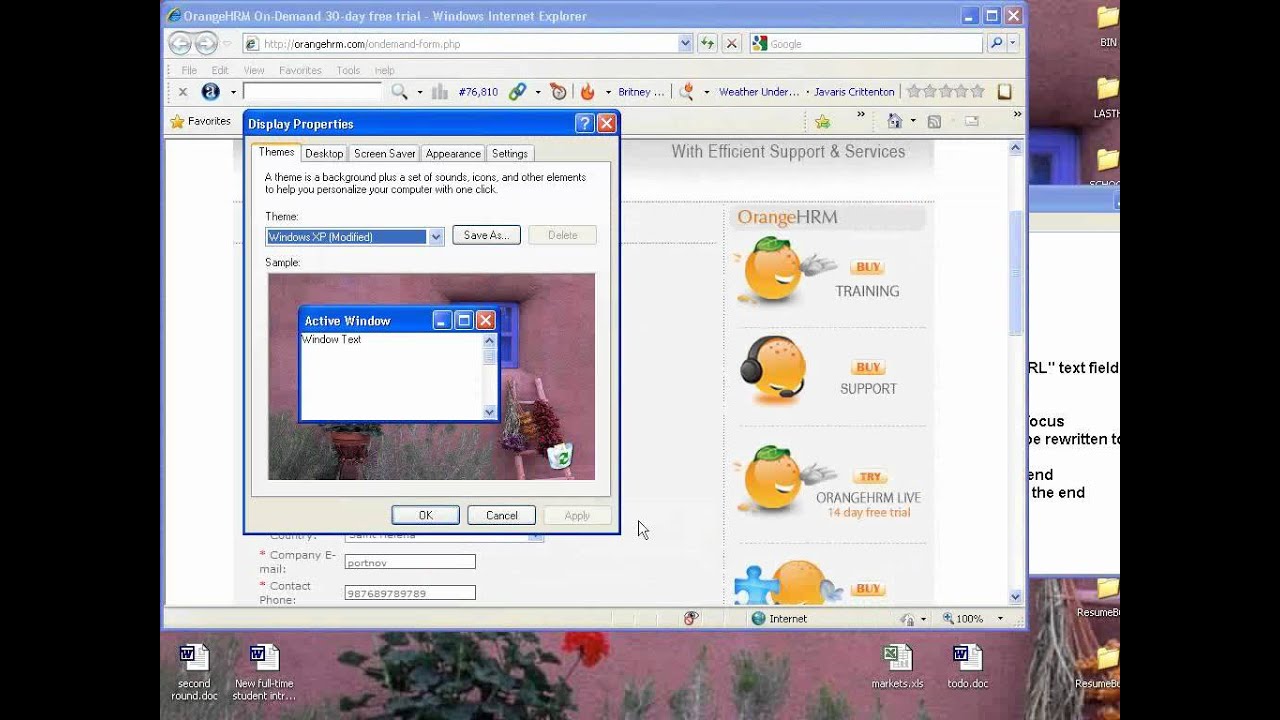Open todo.doc desktop icon

pos(967,666)
